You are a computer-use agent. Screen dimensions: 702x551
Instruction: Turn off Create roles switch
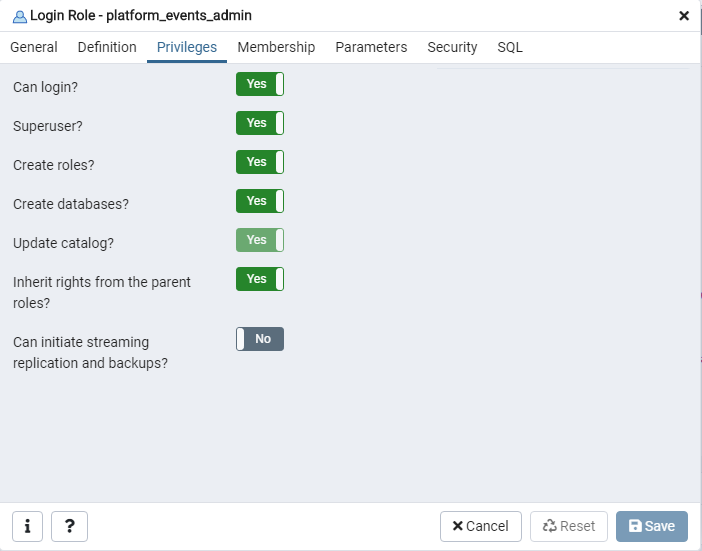pos(260,162)
